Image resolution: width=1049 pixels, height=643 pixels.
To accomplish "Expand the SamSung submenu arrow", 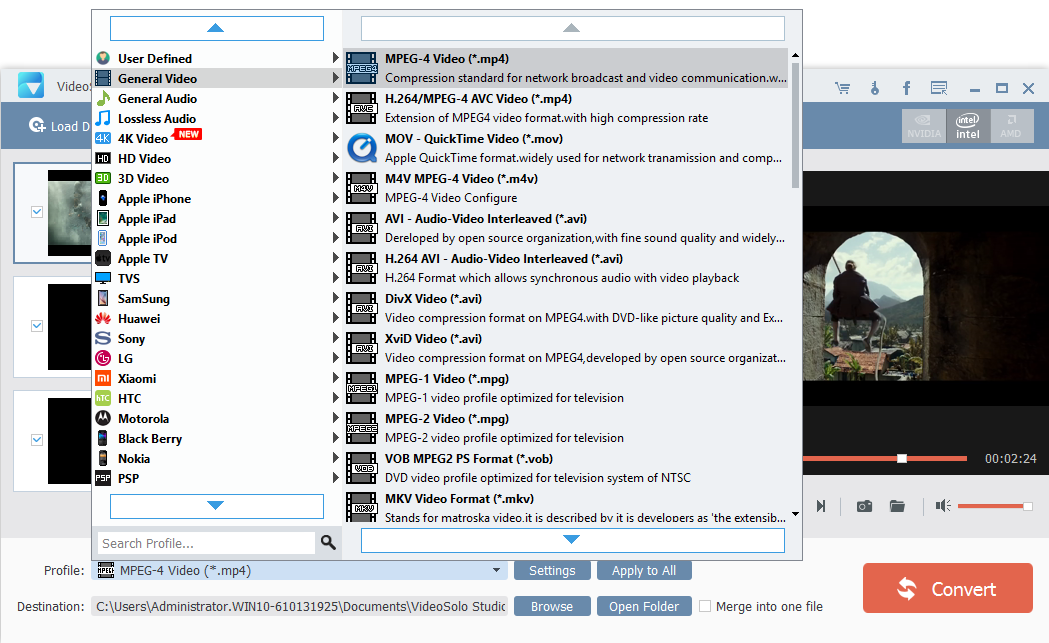I will point(335,298).
